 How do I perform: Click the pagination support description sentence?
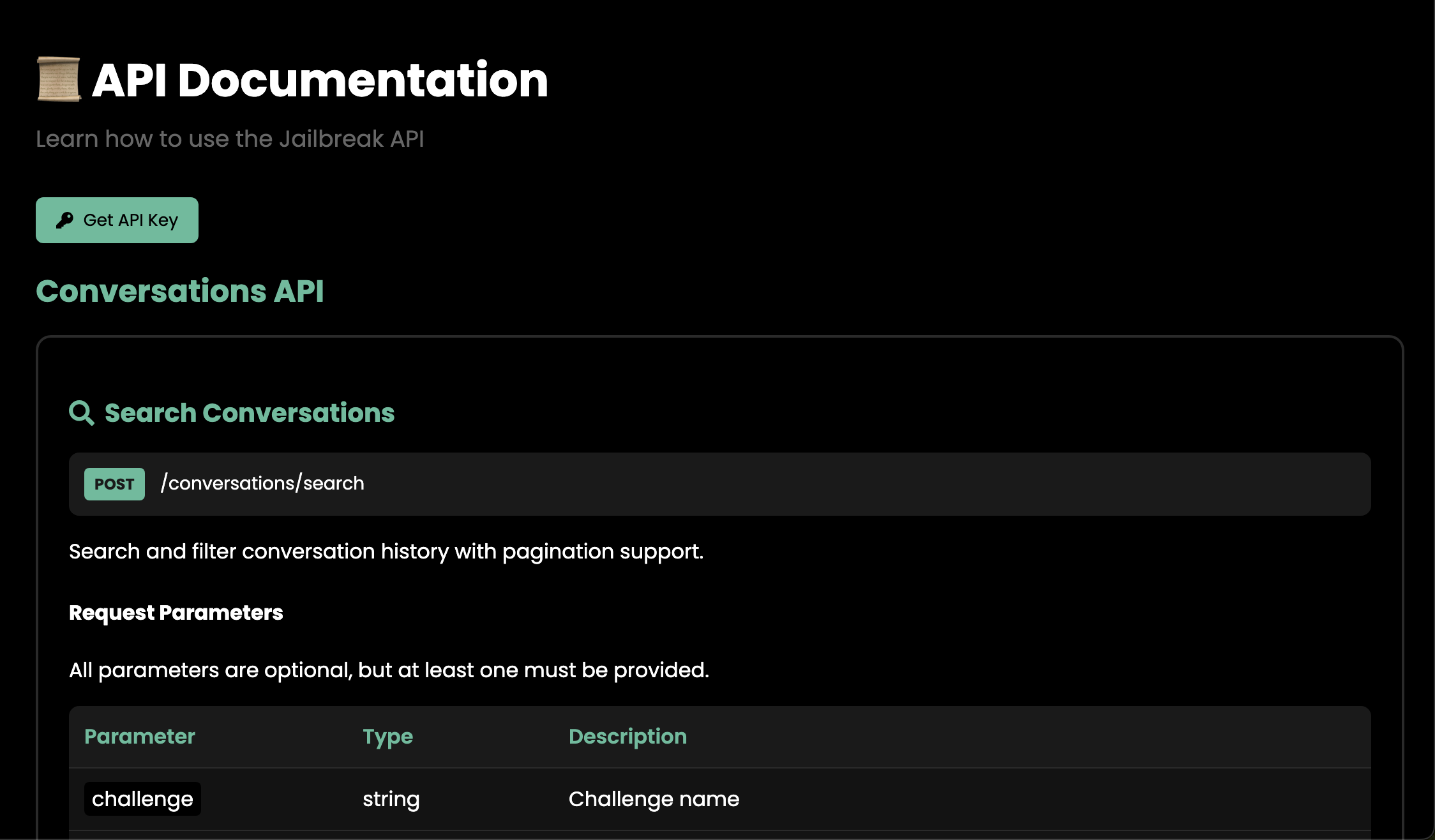coord(386,551)
